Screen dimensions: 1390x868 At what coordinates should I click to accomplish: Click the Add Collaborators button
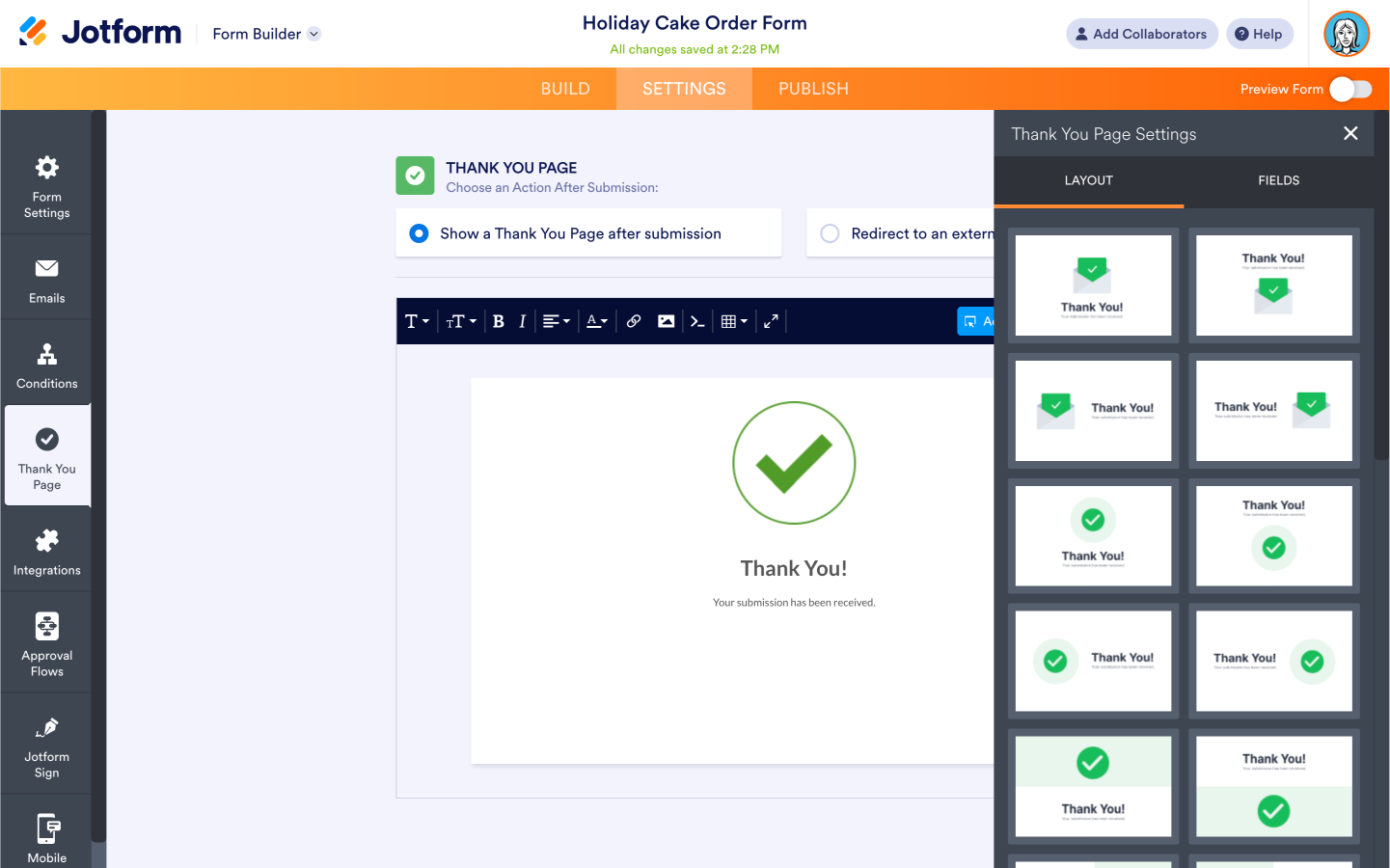1142,34
